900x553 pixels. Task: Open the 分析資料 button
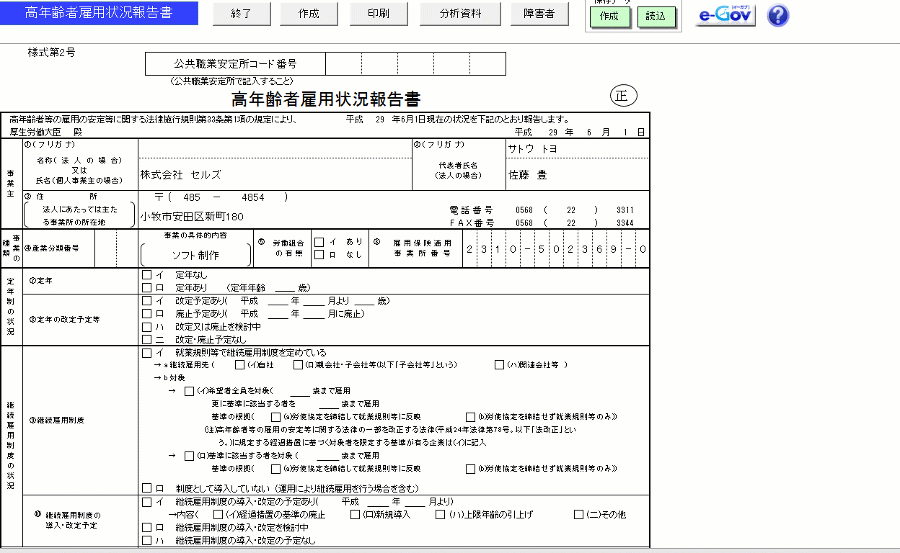[460, 14]
